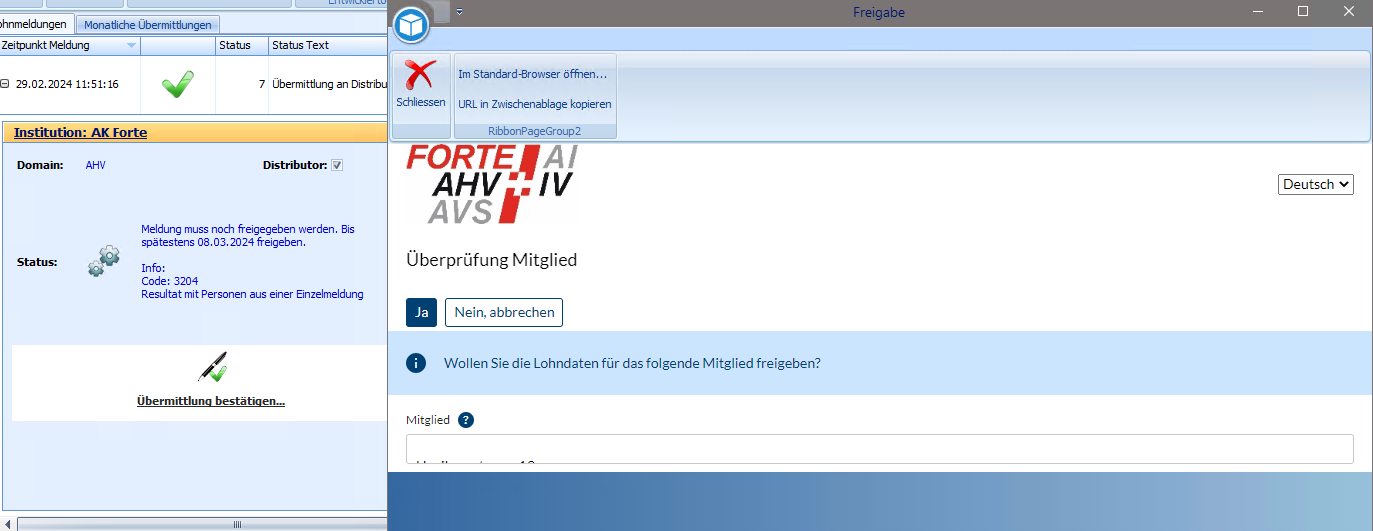Image resolution: width=1373 pixels, height=531 pixels.
Task: Click the status value 7 cell
Action: click(x=242, y=84)
